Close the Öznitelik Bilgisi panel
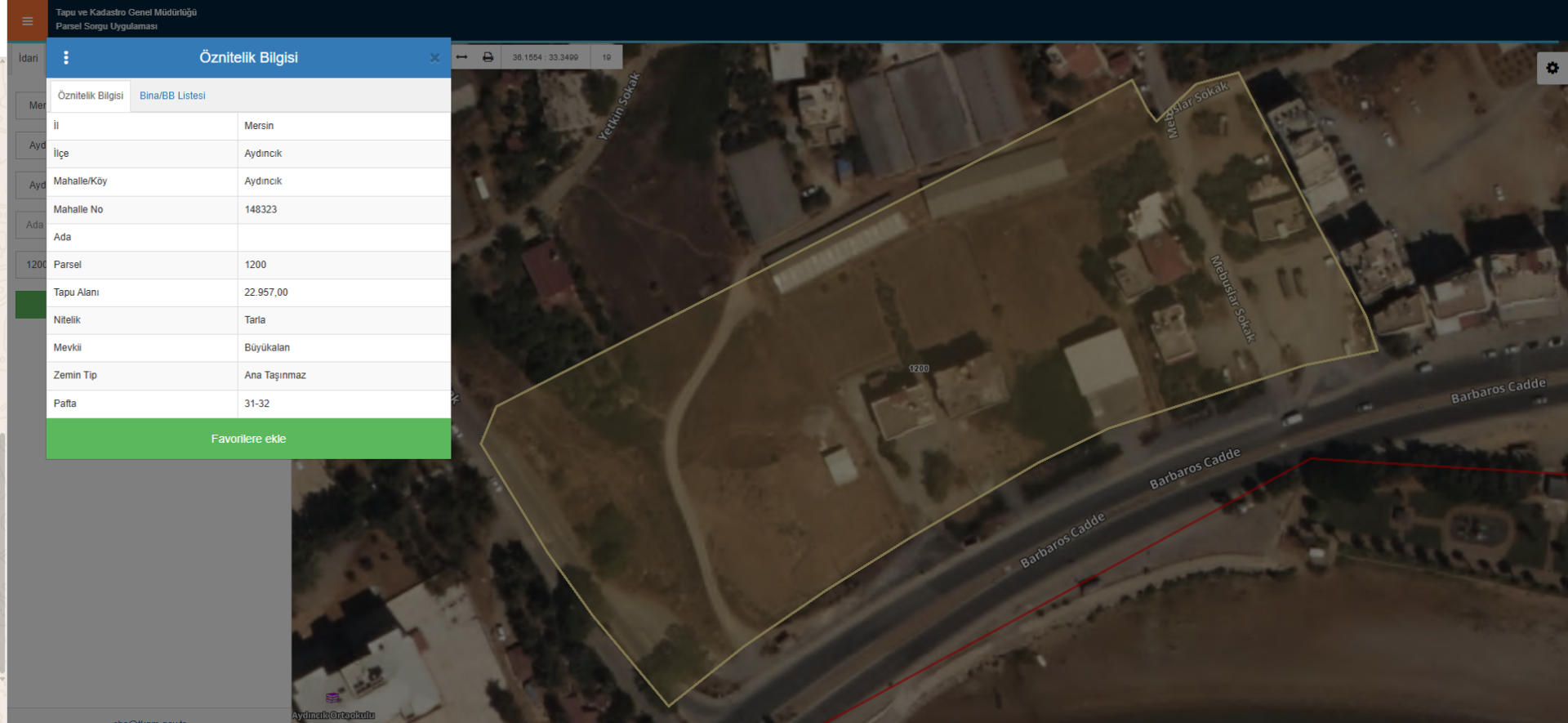The height and width of the screenshot is (723, 1568). 434,58
